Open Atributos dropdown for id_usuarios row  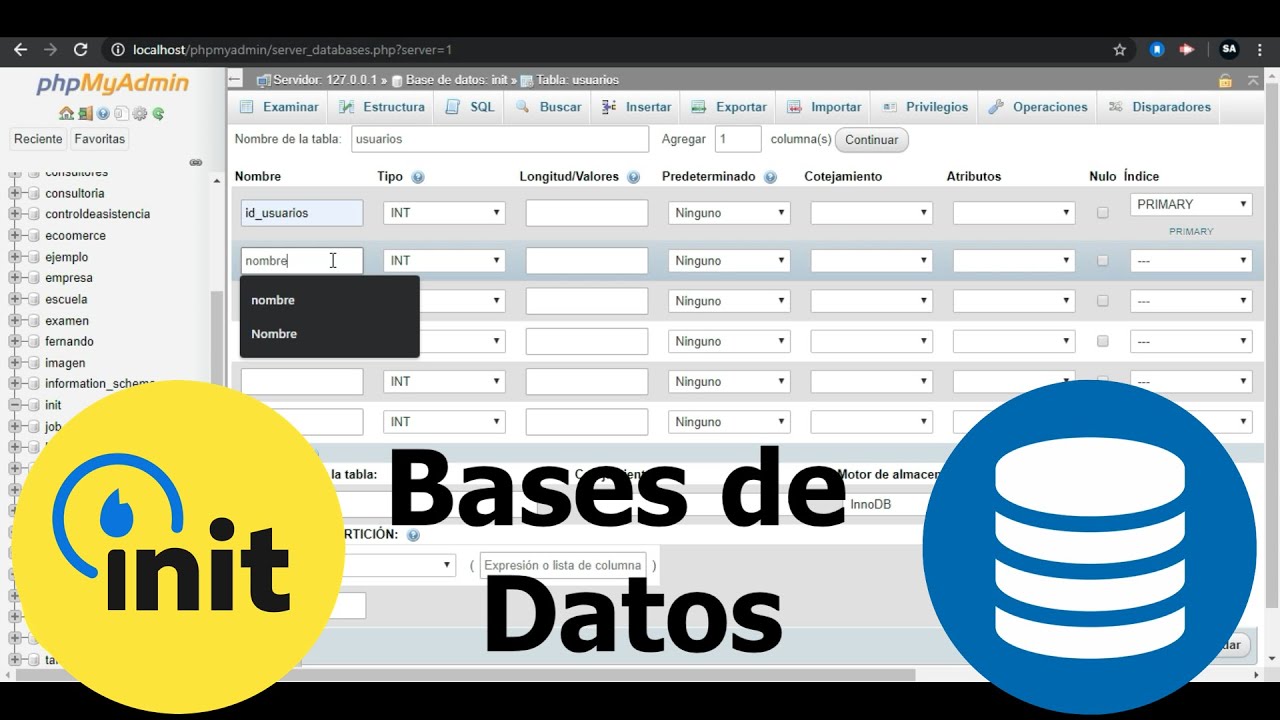(x=1014, y=213)
